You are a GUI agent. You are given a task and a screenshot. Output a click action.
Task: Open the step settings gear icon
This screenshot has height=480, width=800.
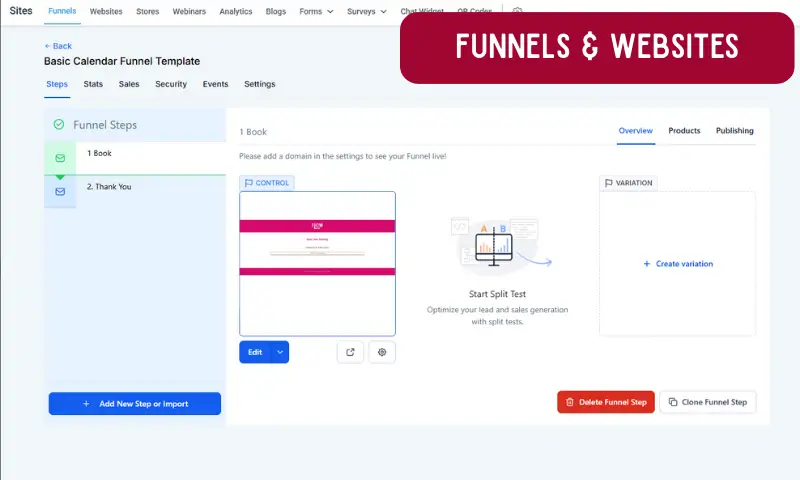click(382, 352)
